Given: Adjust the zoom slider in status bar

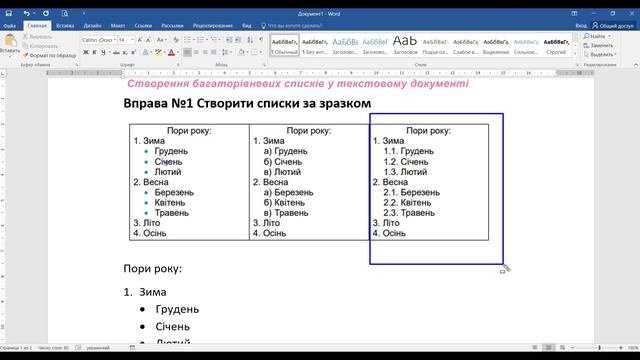Looking at the screenshot, I should click(599, 348).
